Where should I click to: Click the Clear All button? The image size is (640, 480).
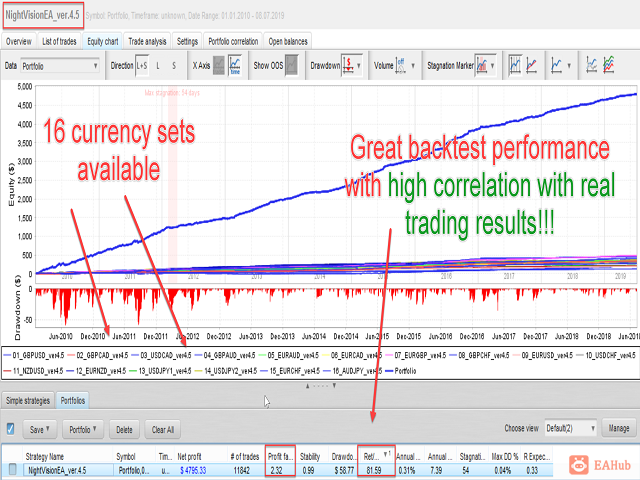(x=163, y=429)
